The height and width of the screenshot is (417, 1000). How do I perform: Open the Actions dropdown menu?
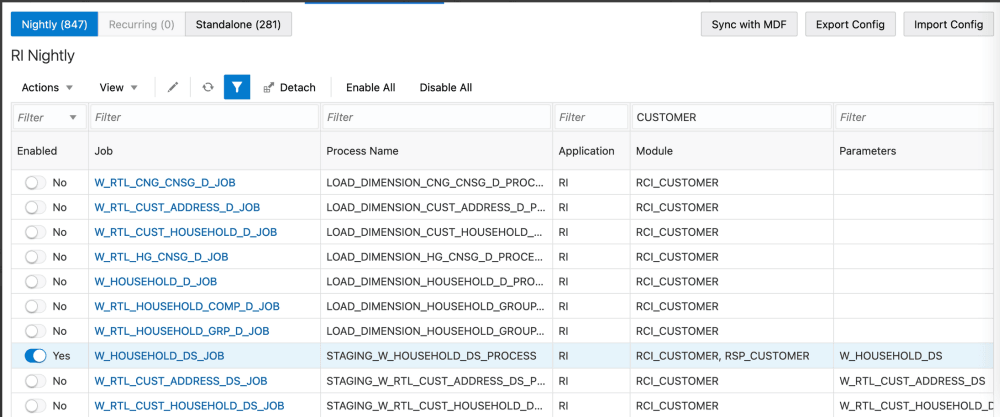click(x=47, y=87)
